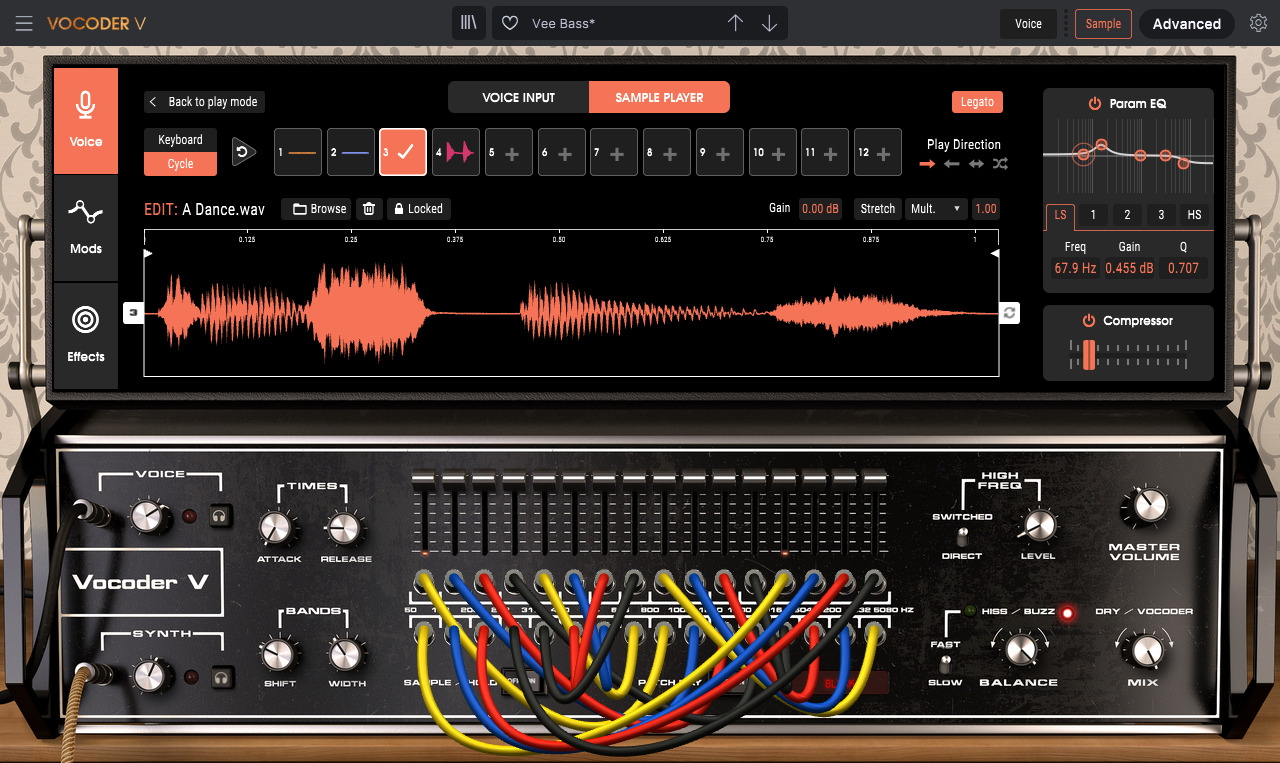1280x763 pixels.
Task: Set play direction to random shuffle
Action: coord(1001,163)
